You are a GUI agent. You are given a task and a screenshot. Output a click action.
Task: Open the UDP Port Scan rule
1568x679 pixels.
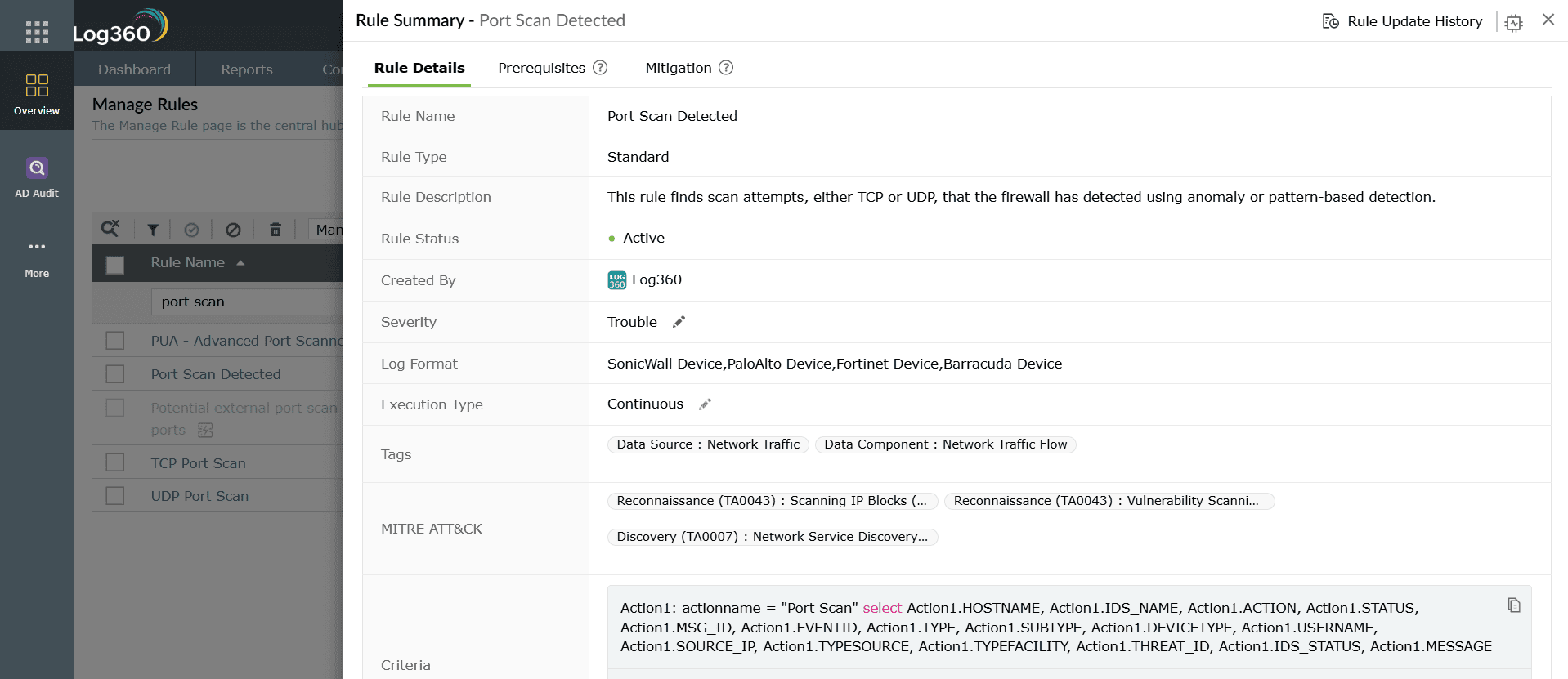199,496
